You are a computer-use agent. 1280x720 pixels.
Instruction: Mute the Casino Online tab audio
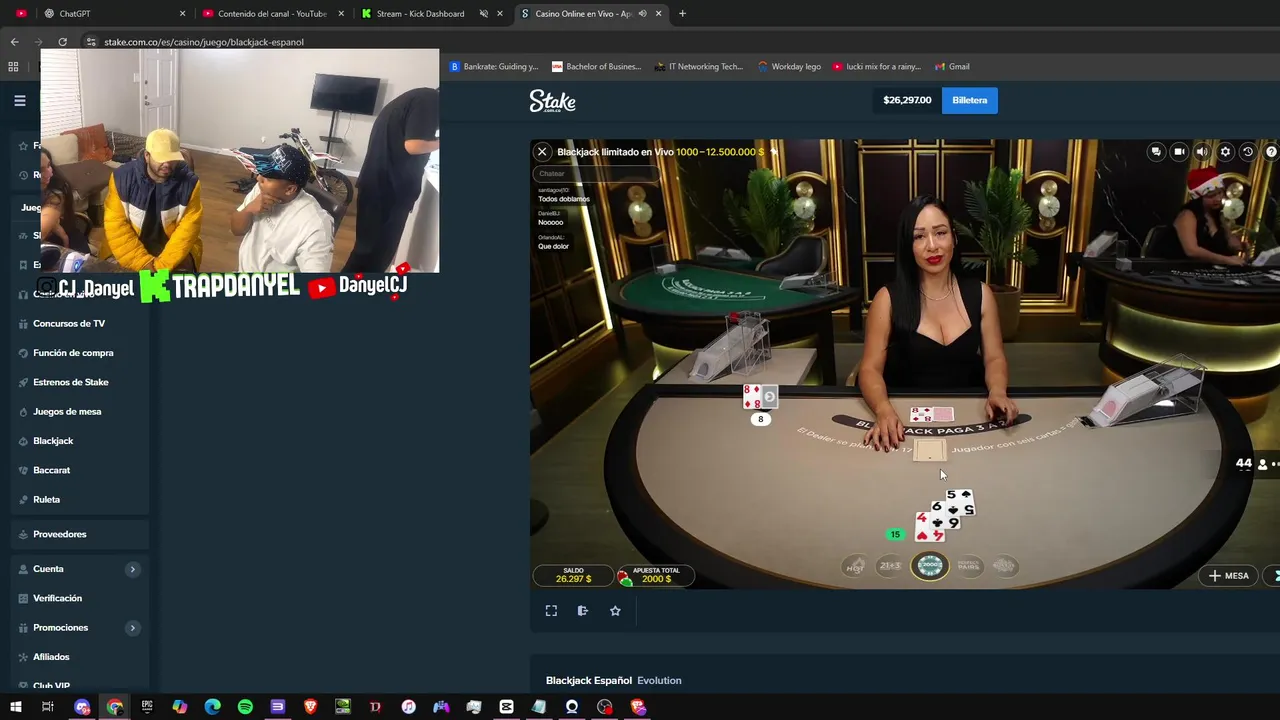(642, 14)
